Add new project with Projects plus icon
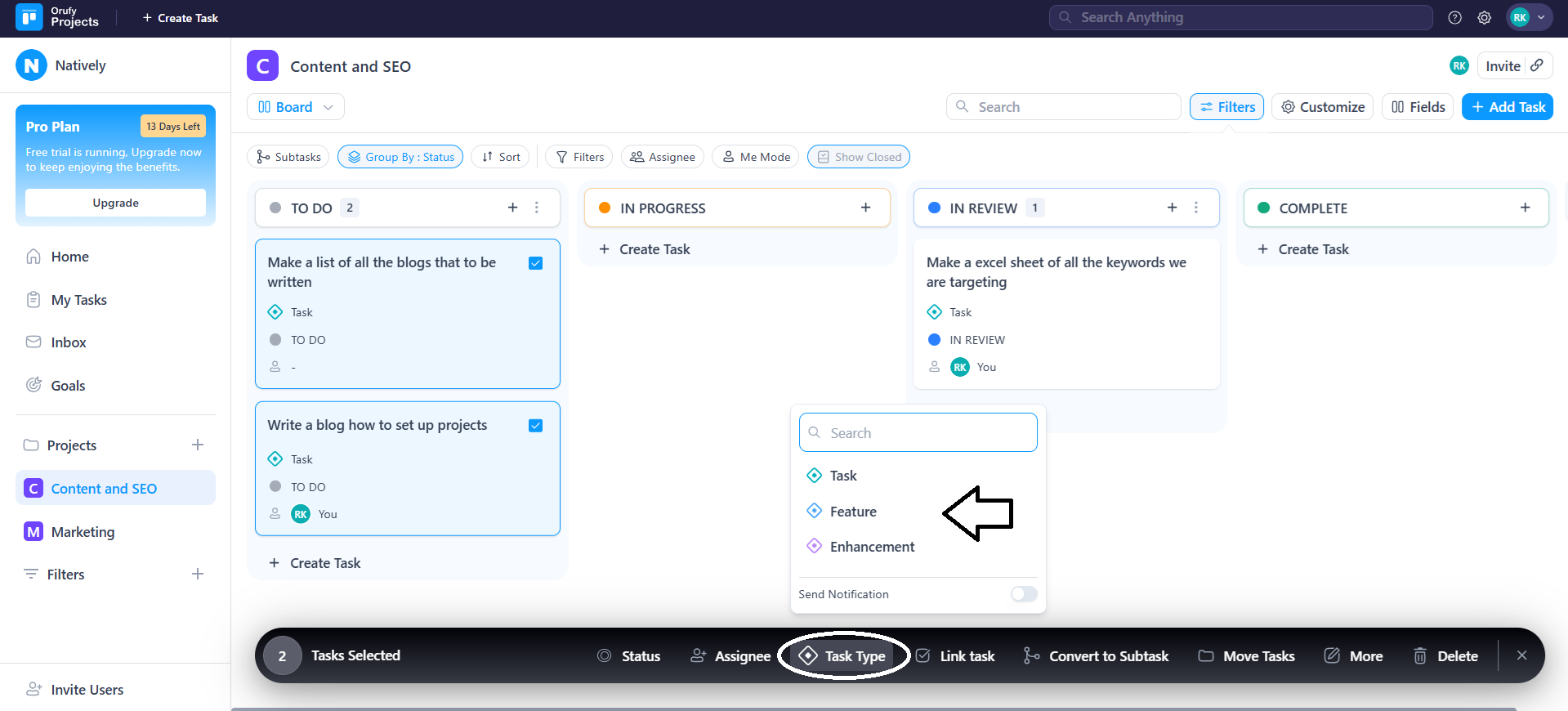 pyautogui.click(x=198, y=445)
